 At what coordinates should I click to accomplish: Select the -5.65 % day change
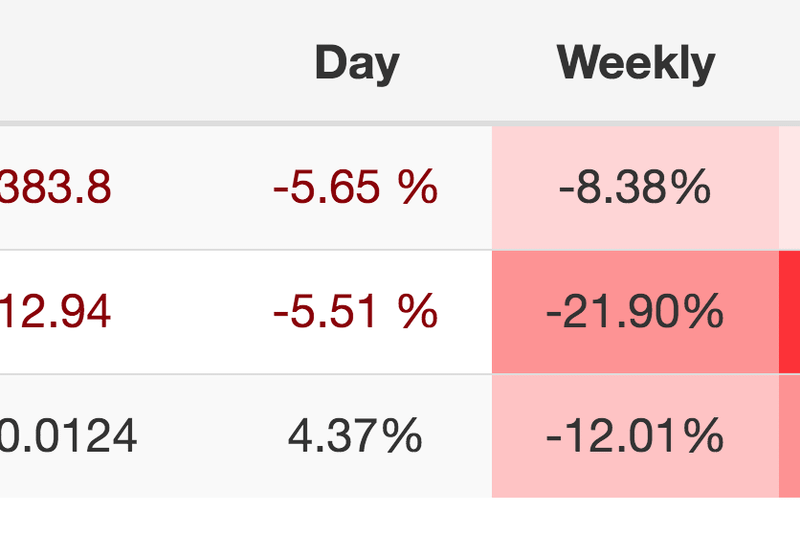point(355,187)
